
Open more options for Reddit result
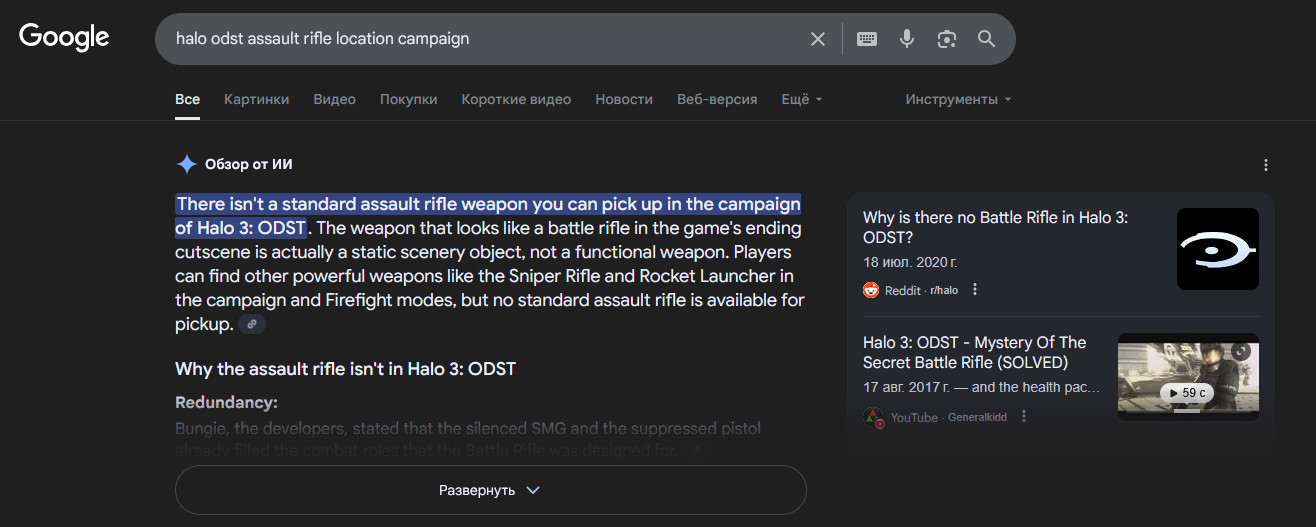coord(976,290)
